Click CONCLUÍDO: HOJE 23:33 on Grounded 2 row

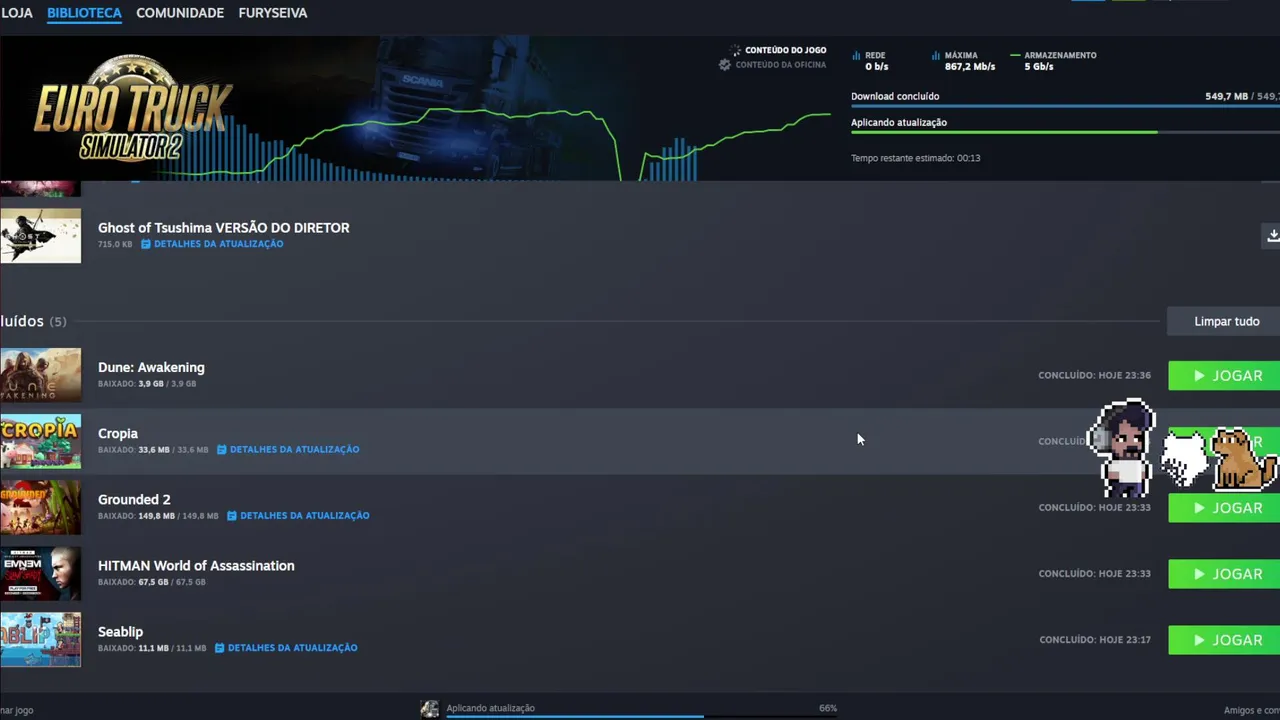(x=1094, y=508)
